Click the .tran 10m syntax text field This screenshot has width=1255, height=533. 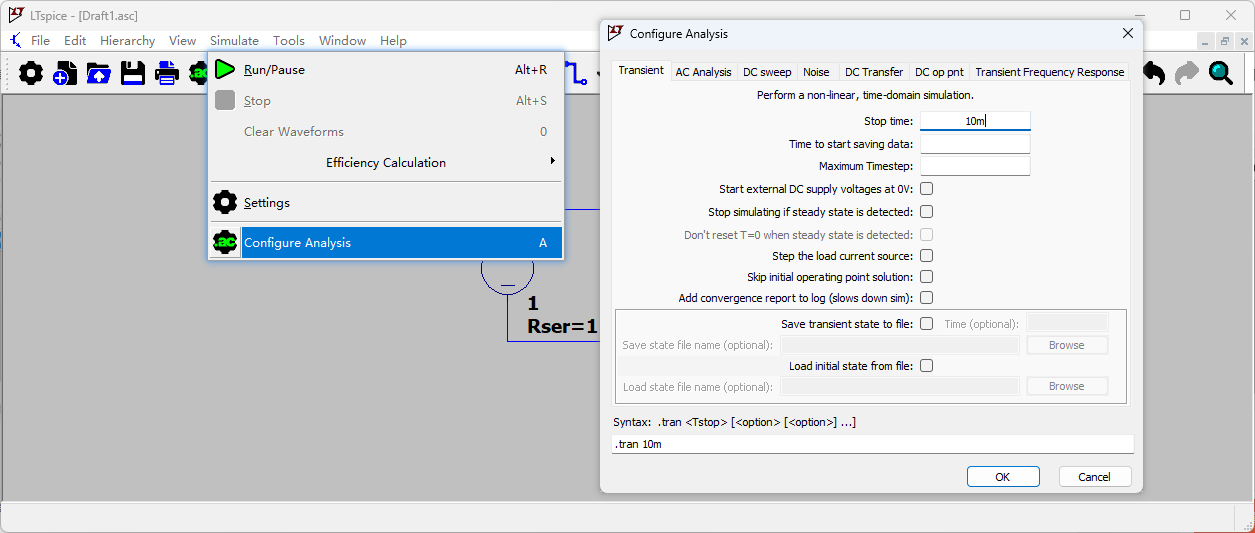873,444
